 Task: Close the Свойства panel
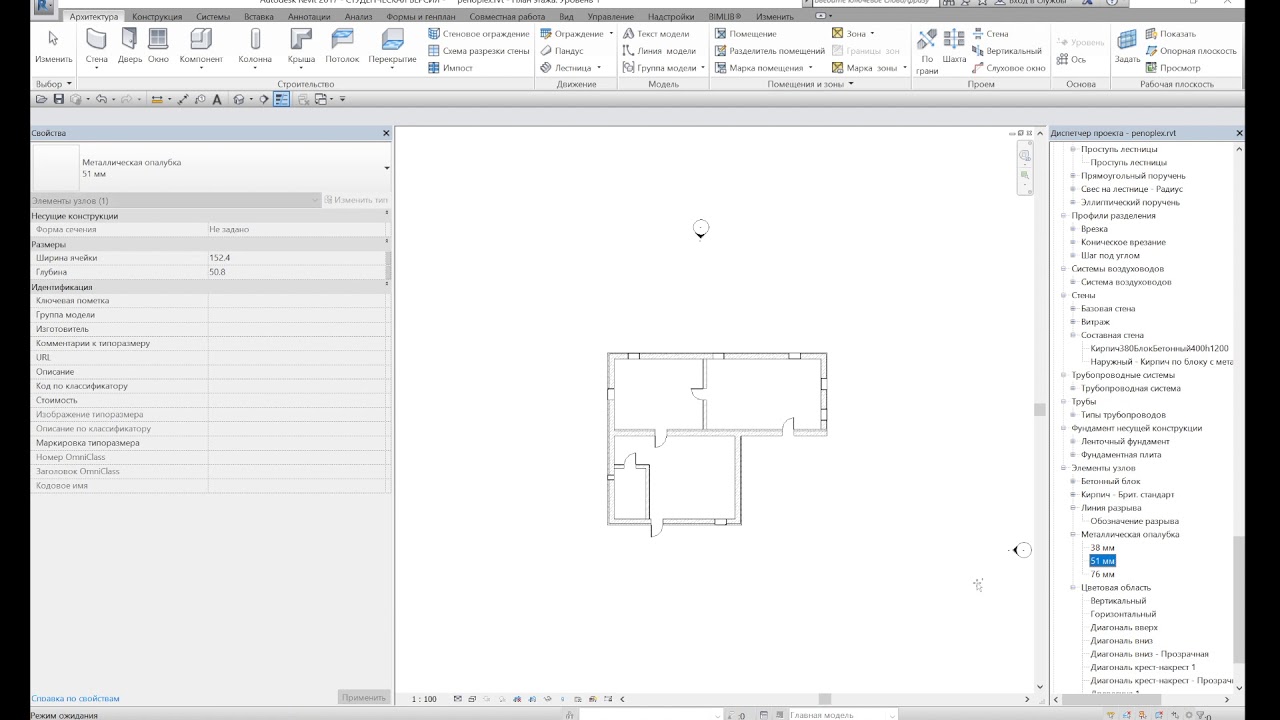click(386, 133)
